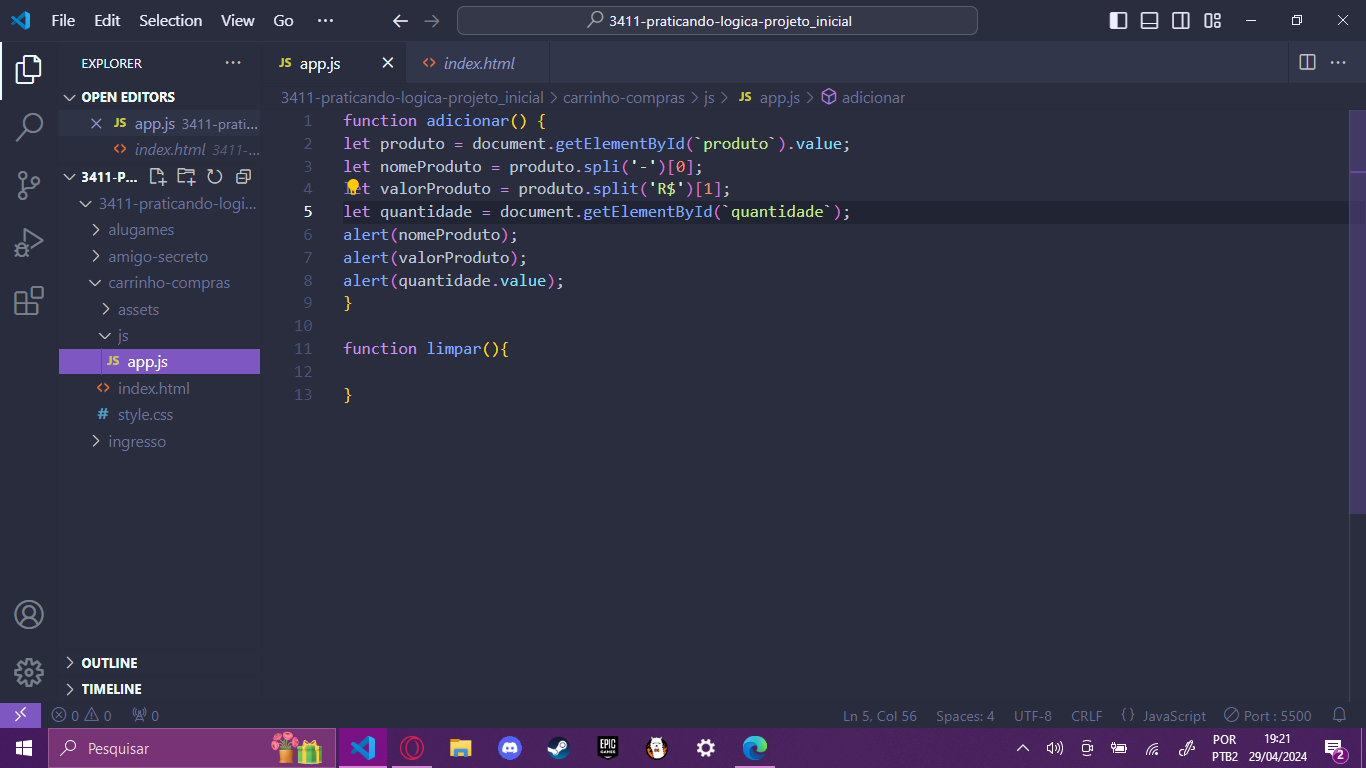The width and height of the screenshot is (1366, 768).
Task: Open the Search view in activity bar
Action: pyautogui.click(x=29, y=127)
